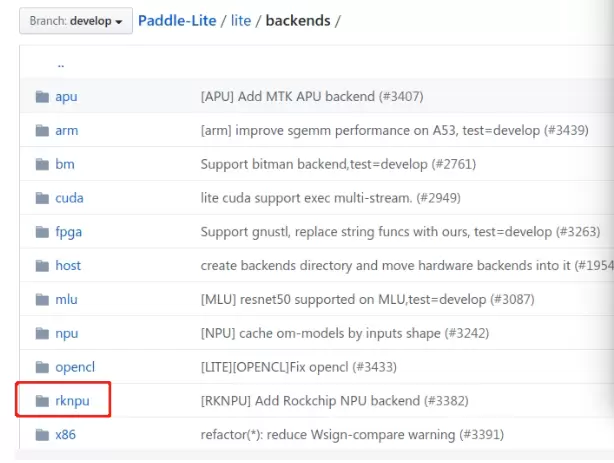Open the bm folder
Image resolution: width=614 pixels, height=463 pixels.
(x=64, y=164)
